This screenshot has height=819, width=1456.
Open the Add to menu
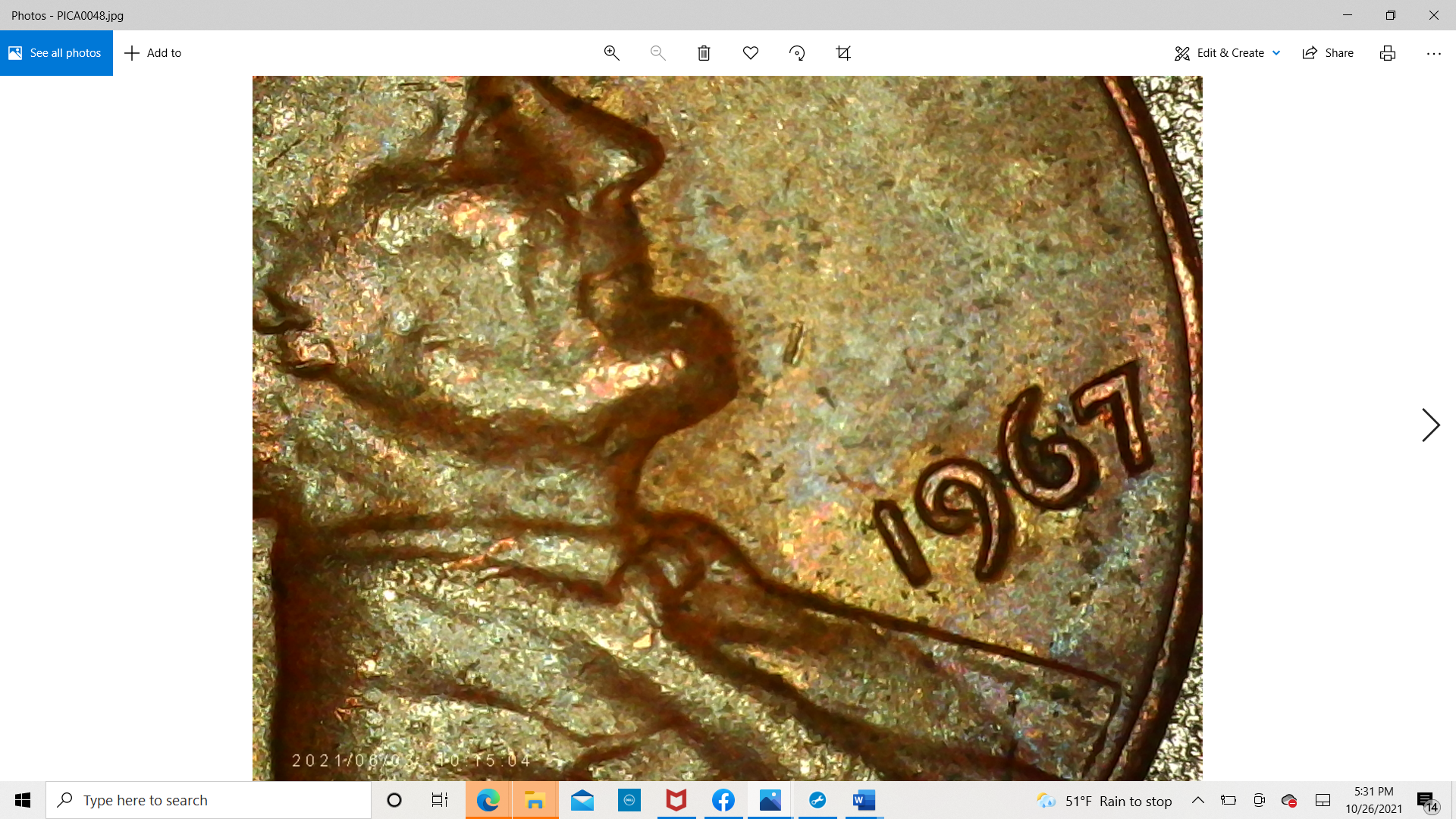coord(153,53)
